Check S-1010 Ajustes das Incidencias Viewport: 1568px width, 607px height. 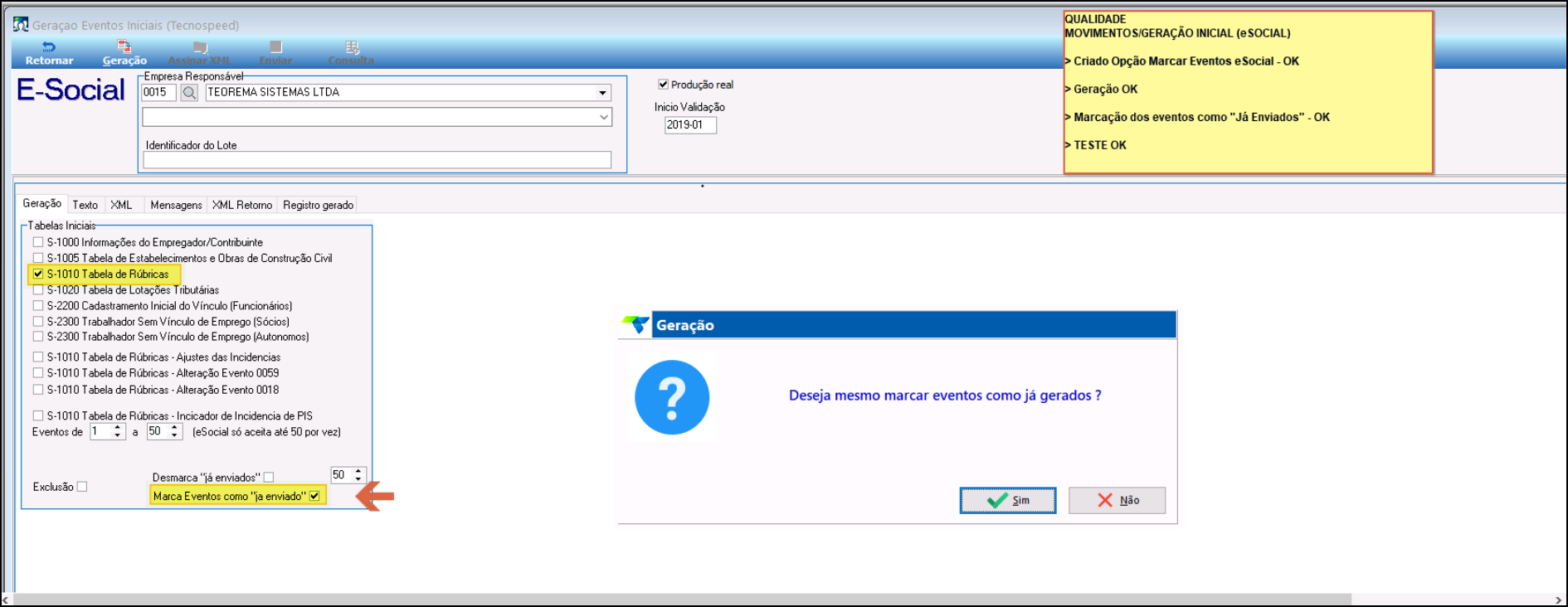pos(38,357)
